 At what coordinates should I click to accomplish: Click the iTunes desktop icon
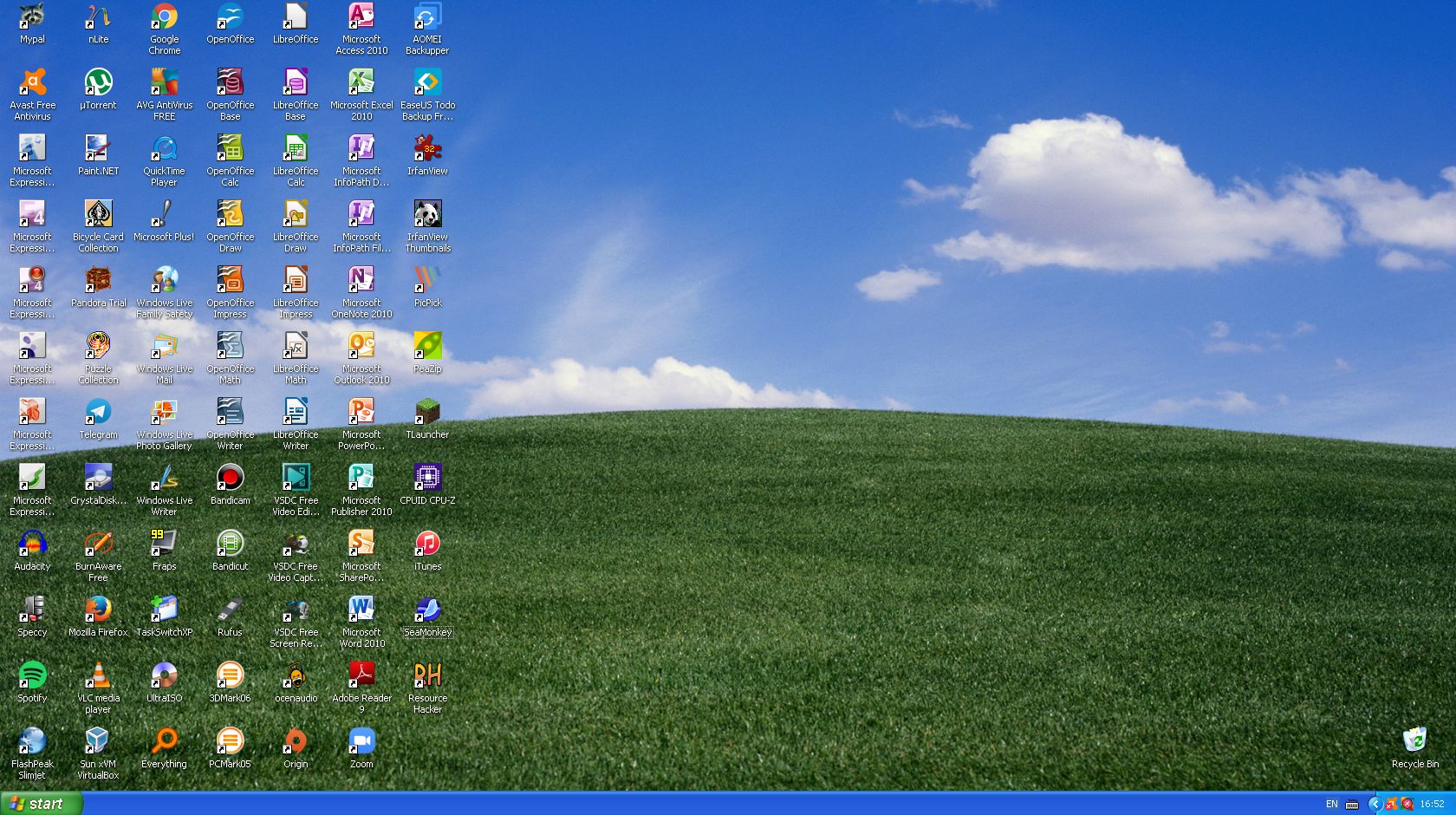click(427, 544)
